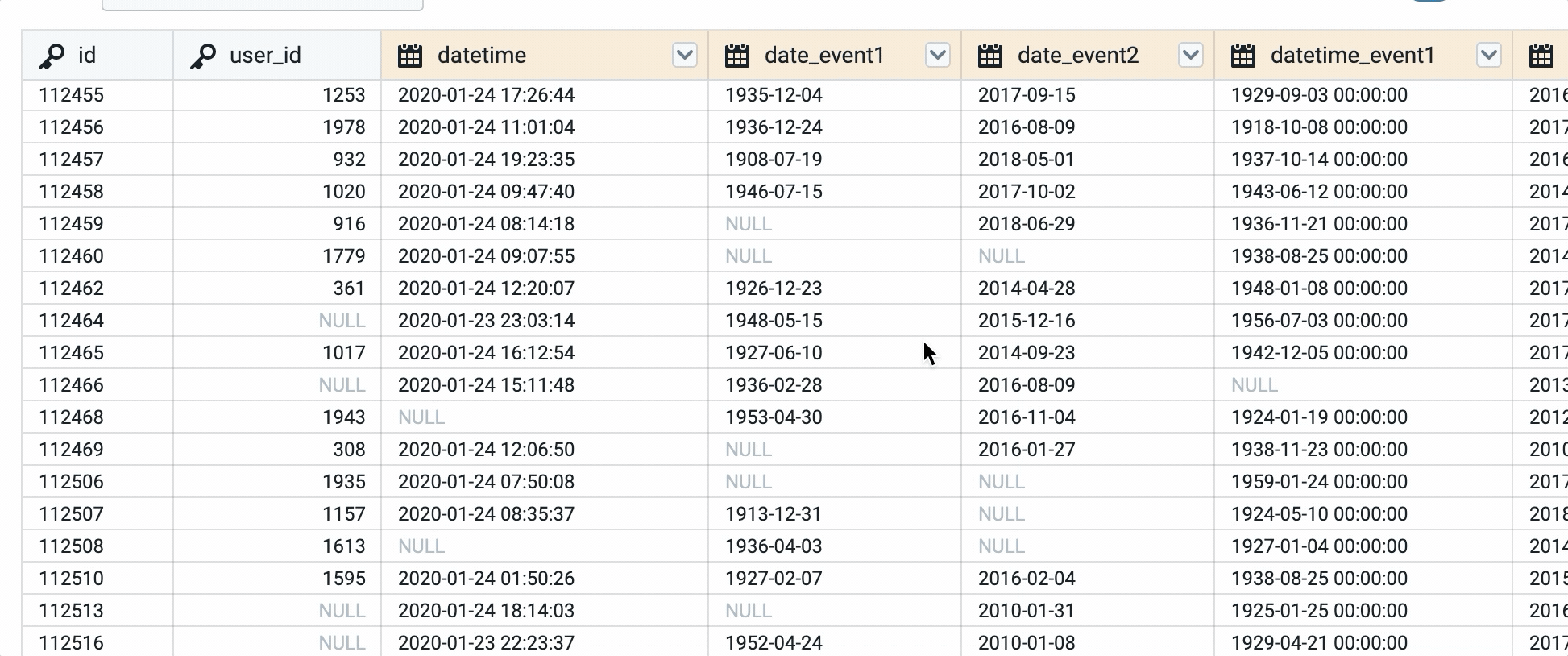
Task: Select NULL date_event1 cell in row 112459
Action: (835, 224)
